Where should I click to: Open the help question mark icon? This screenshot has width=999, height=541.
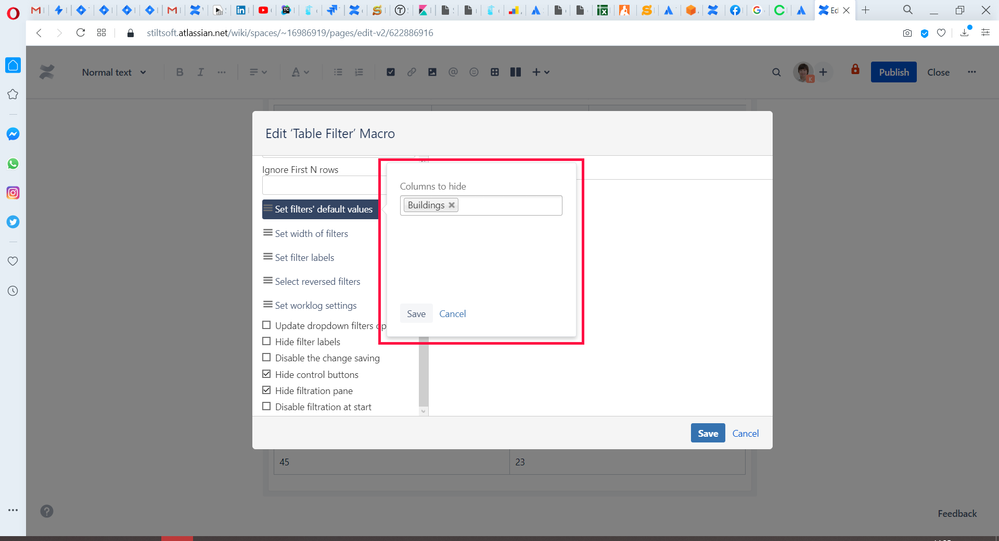[47, 511]
